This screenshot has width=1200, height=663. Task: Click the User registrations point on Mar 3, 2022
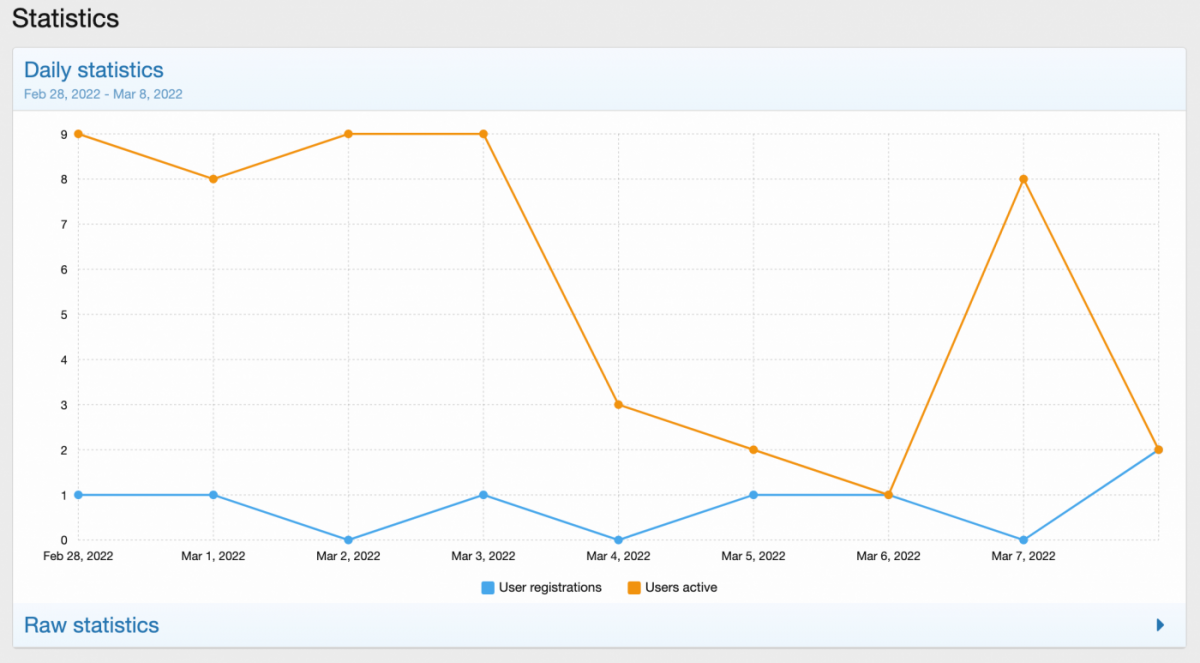(x=483, y=495)
